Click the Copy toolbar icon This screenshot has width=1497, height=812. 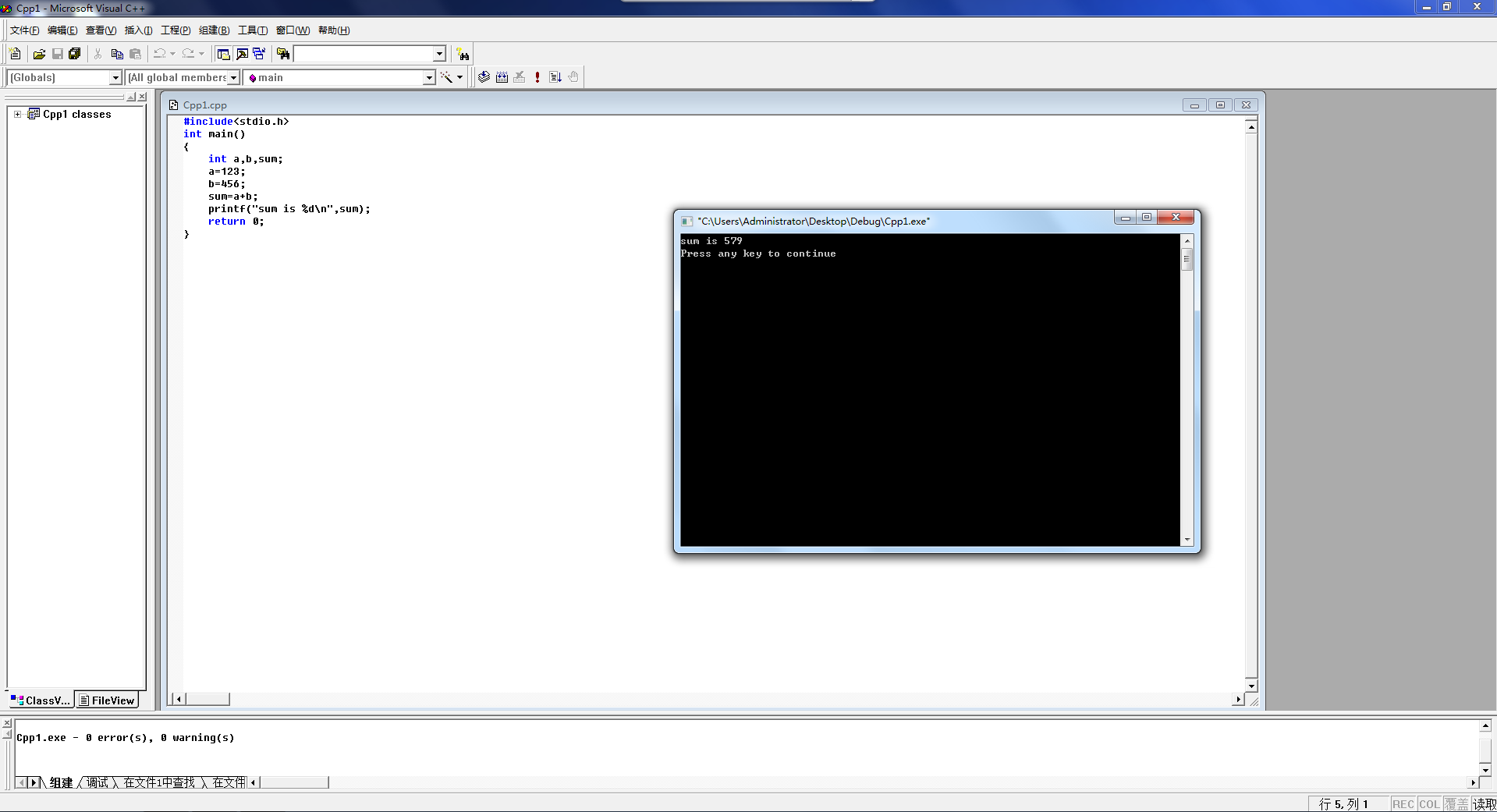[x=117, y=54]
